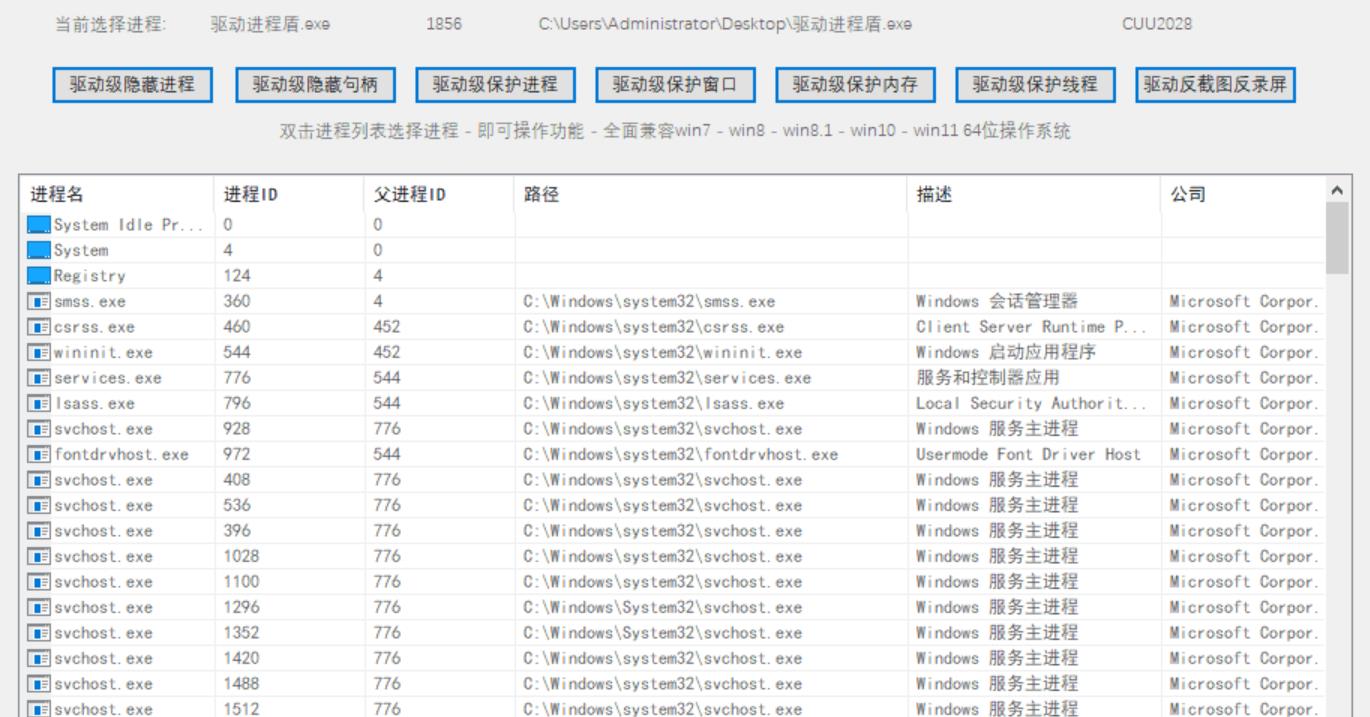Sort by the 进程ID column header
Image resolution: width=1370 pixels, height=717 pixels.
click(290, 195)
